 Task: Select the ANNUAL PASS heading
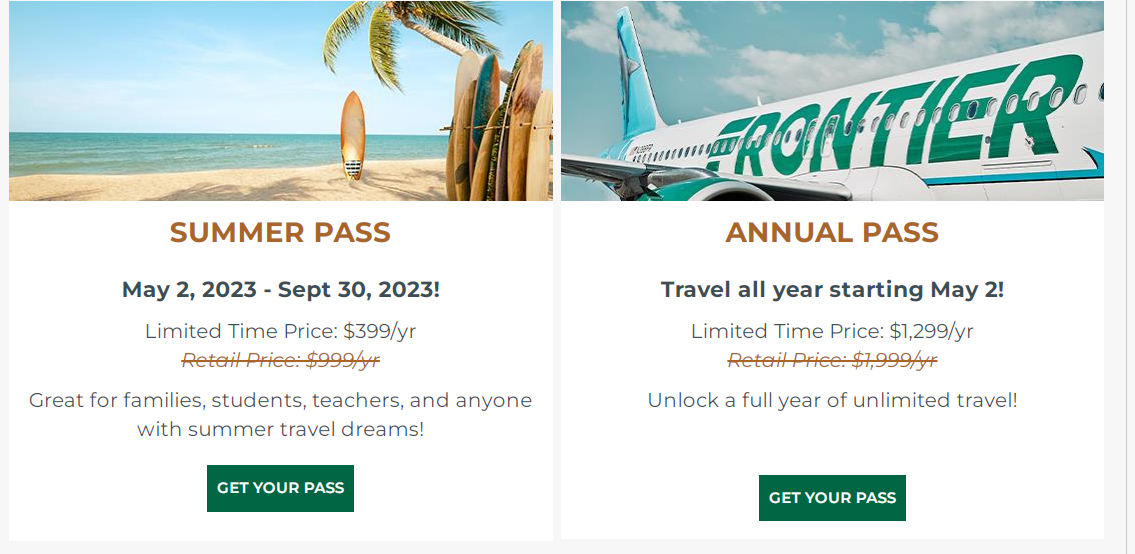click(832, 232)
